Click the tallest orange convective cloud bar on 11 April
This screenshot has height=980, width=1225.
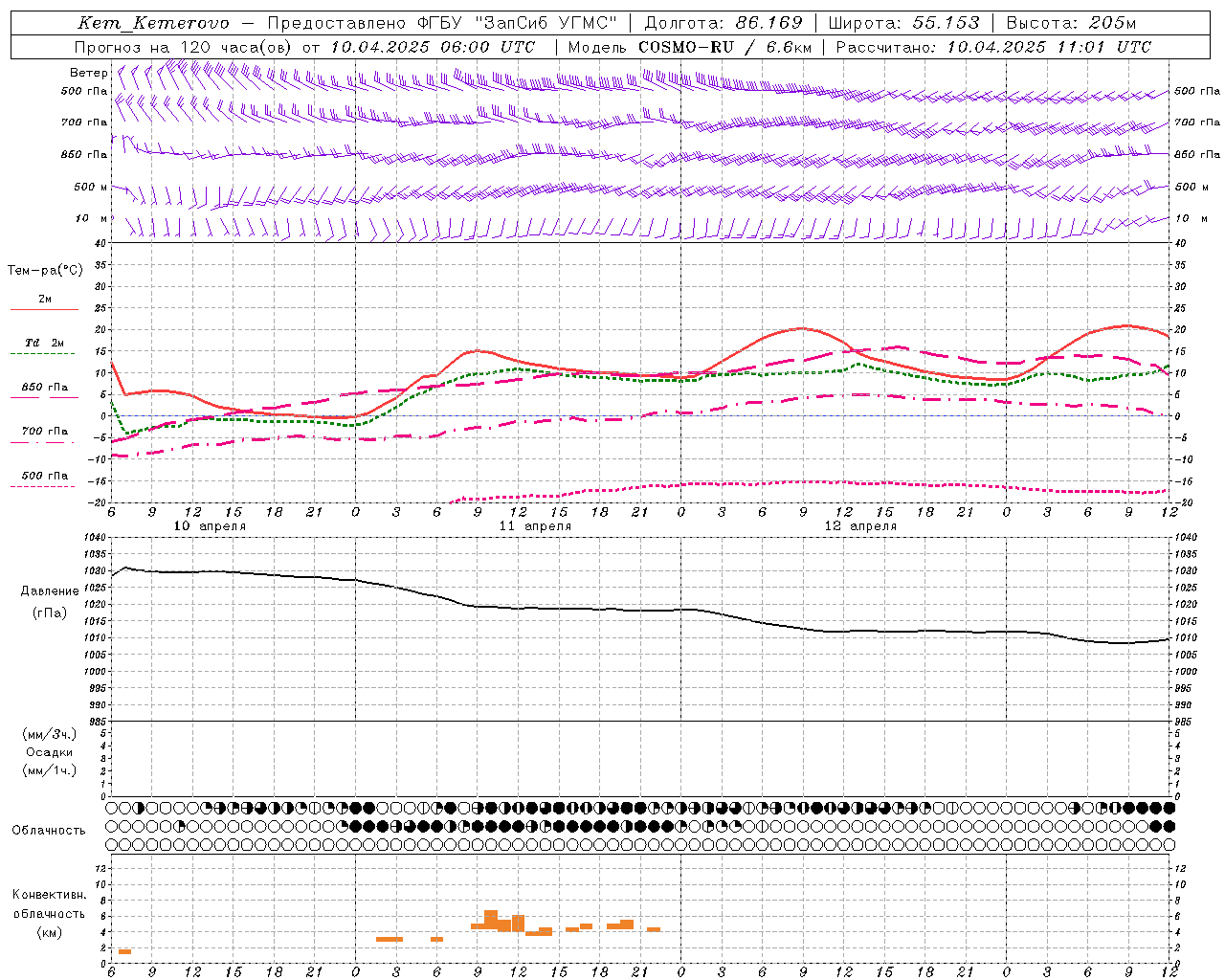click(x=491, y=920)
